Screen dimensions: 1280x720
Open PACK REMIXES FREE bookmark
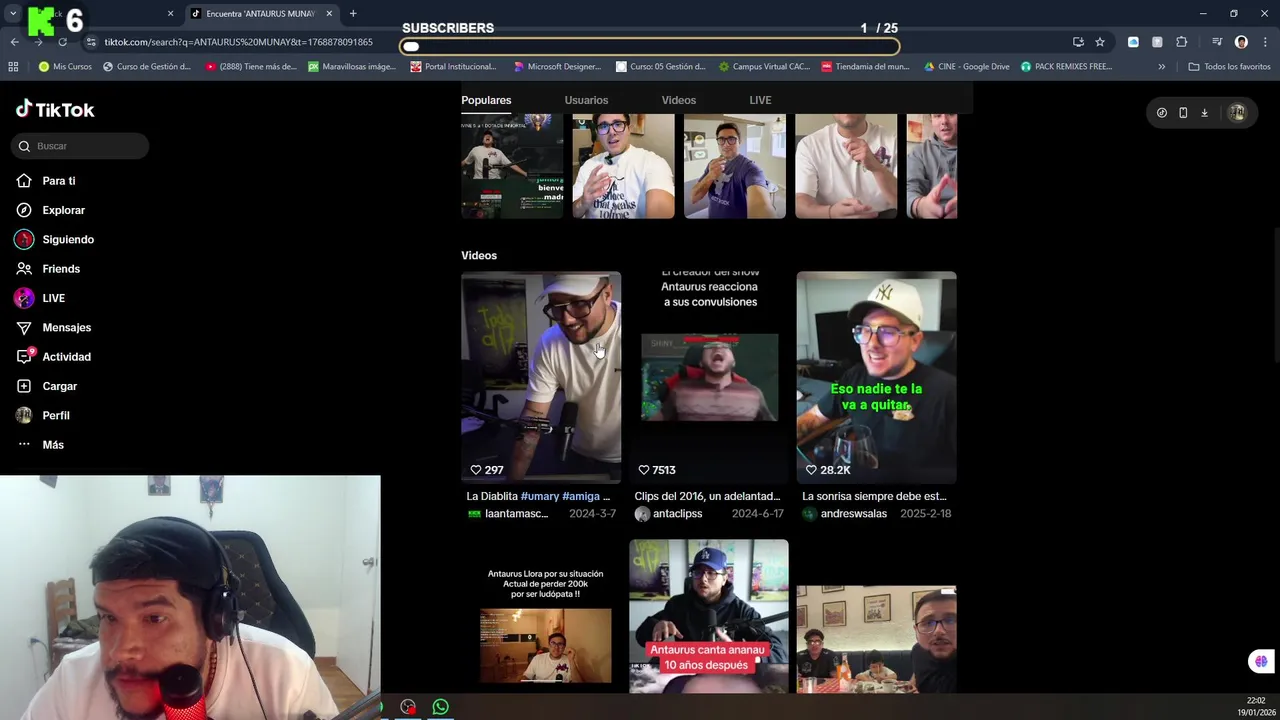(x=1066, y=67)
